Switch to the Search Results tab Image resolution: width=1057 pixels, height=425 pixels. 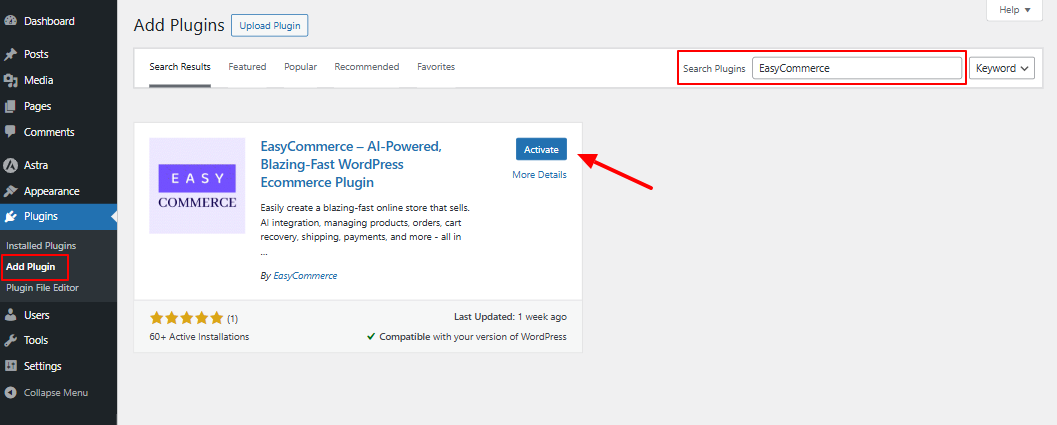pyautogui.click(x=180, y=67)
